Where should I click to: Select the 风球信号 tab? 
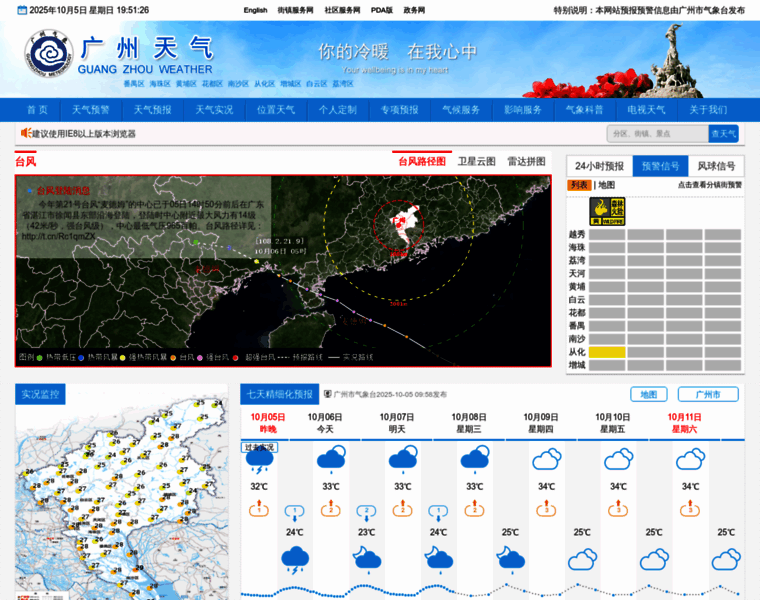[716, 166]
